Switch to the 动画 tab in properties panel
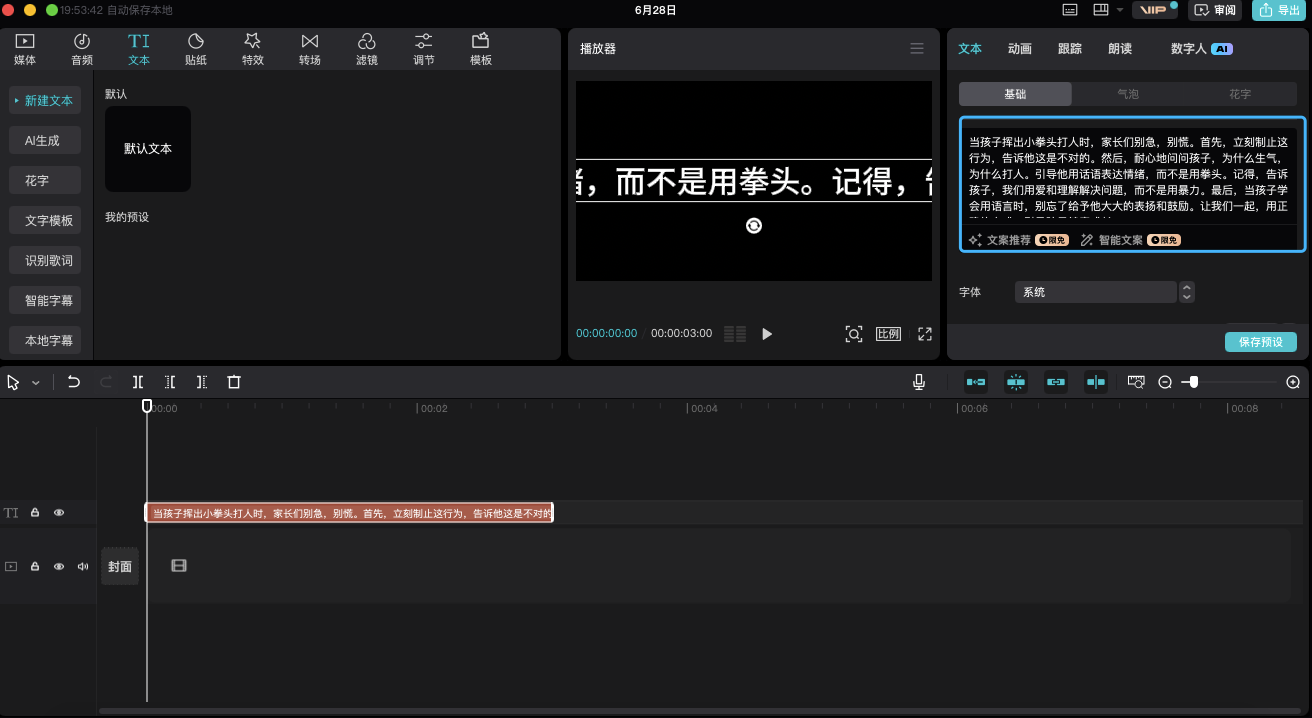This screenshot has width=1312, height=718. click(x=1020, y=48)
